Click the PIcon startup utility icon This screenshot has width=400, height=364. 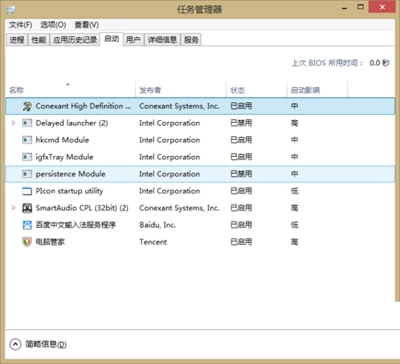tap(27, 191)
